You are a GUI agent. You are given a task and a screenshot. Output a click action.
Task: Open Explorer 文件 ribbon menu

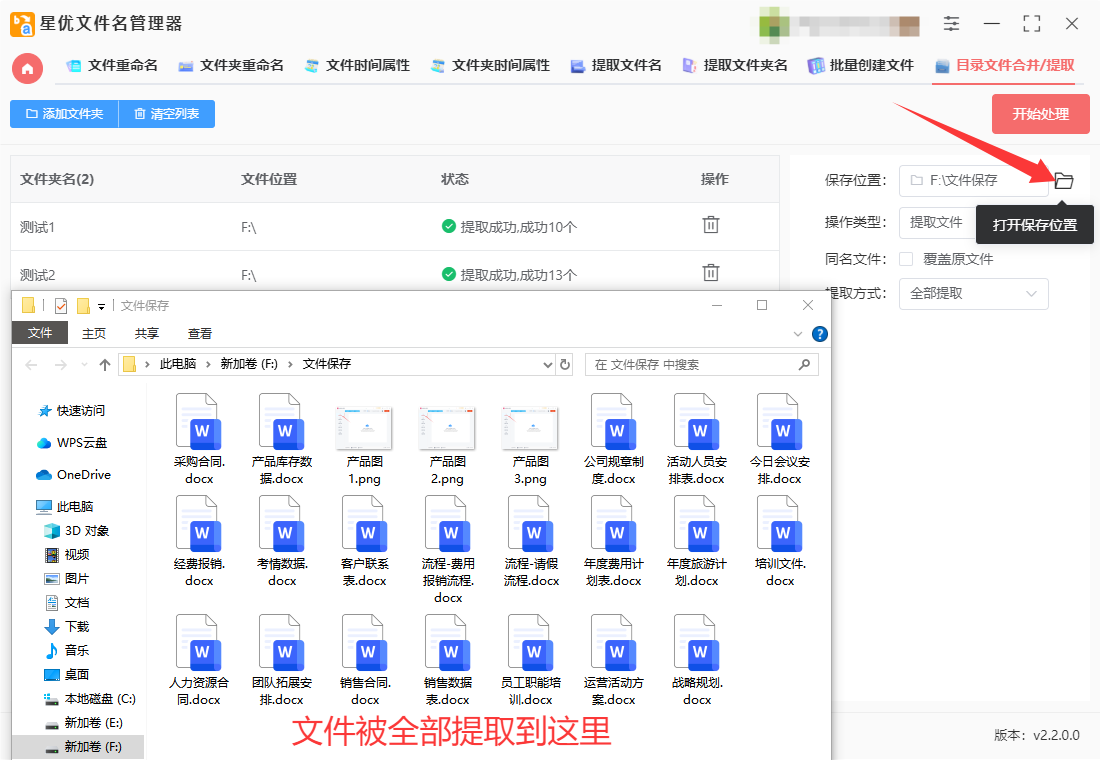click(40, 333)
